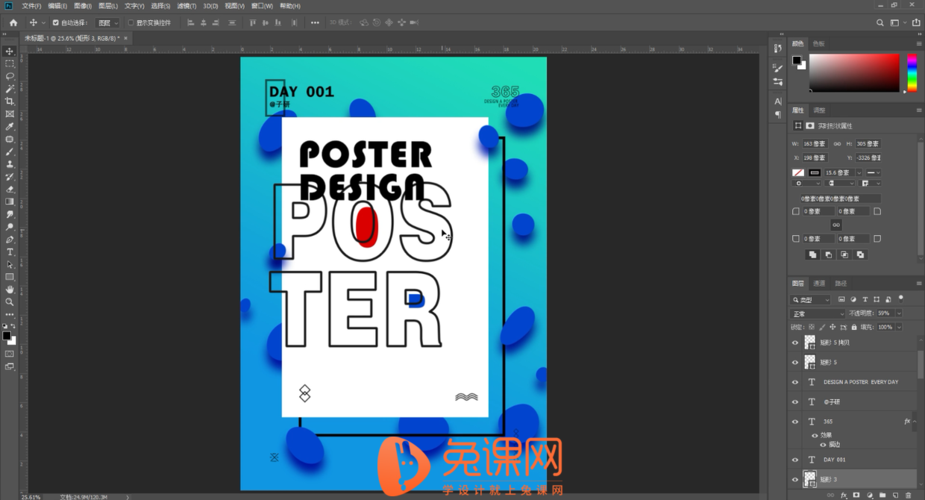The image size is (925, 500).
Task: Select the Eraser tool
Action: (x=9, y=189)
